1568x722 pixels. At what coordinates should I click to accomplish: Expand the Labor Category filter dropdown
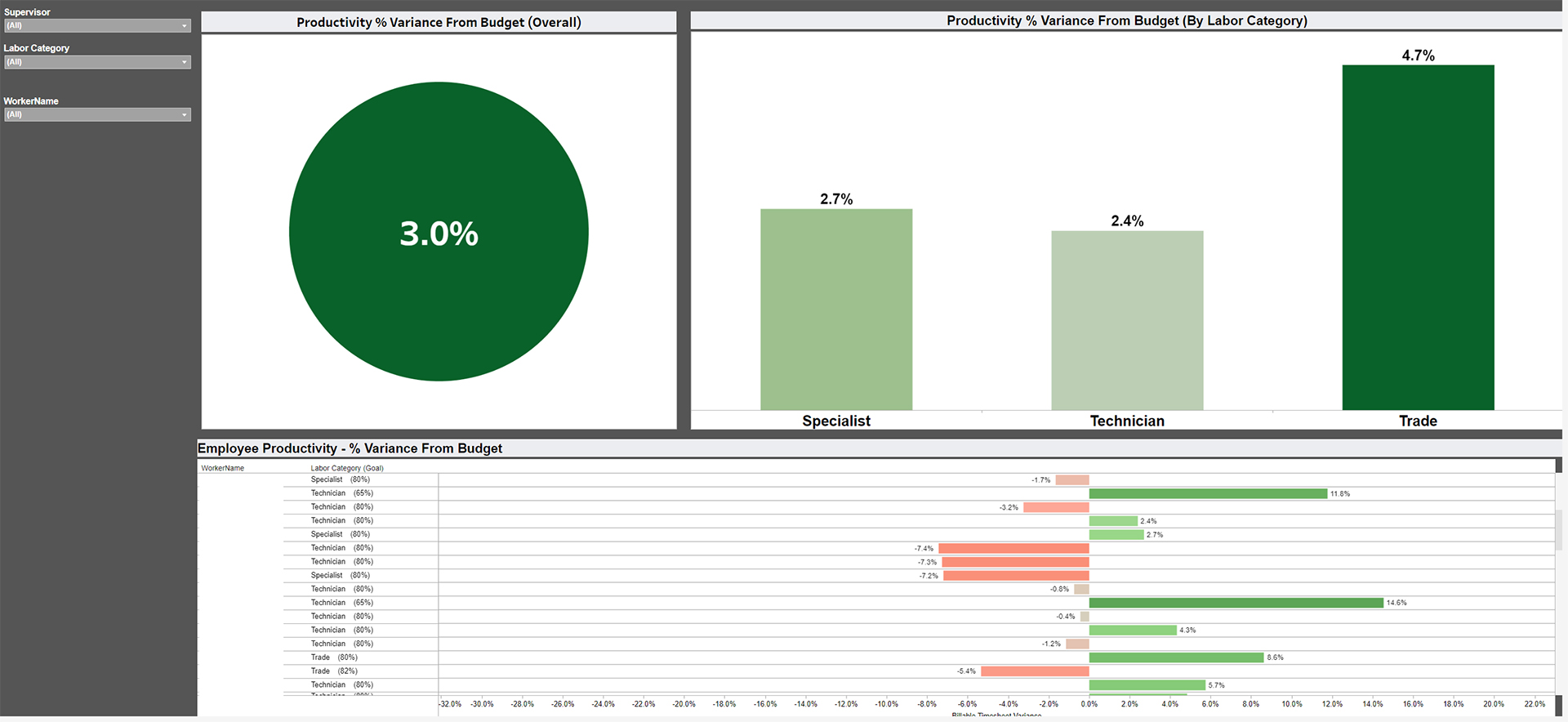click(x=96, y=62)
